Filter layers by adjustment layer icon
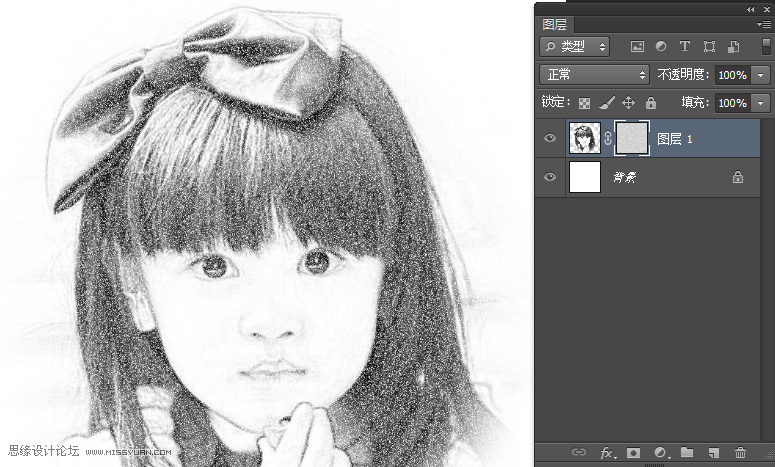This screenshot has width=775, height=467. [661, 46]
